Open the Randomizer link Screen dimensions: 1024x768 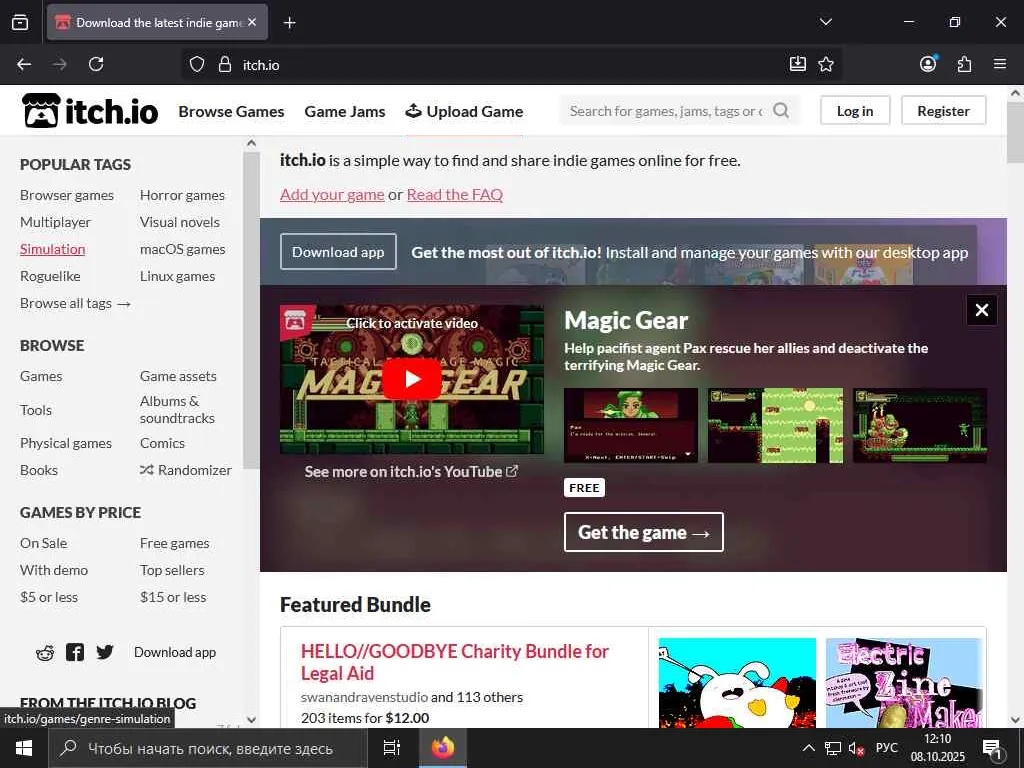point(185,470)
